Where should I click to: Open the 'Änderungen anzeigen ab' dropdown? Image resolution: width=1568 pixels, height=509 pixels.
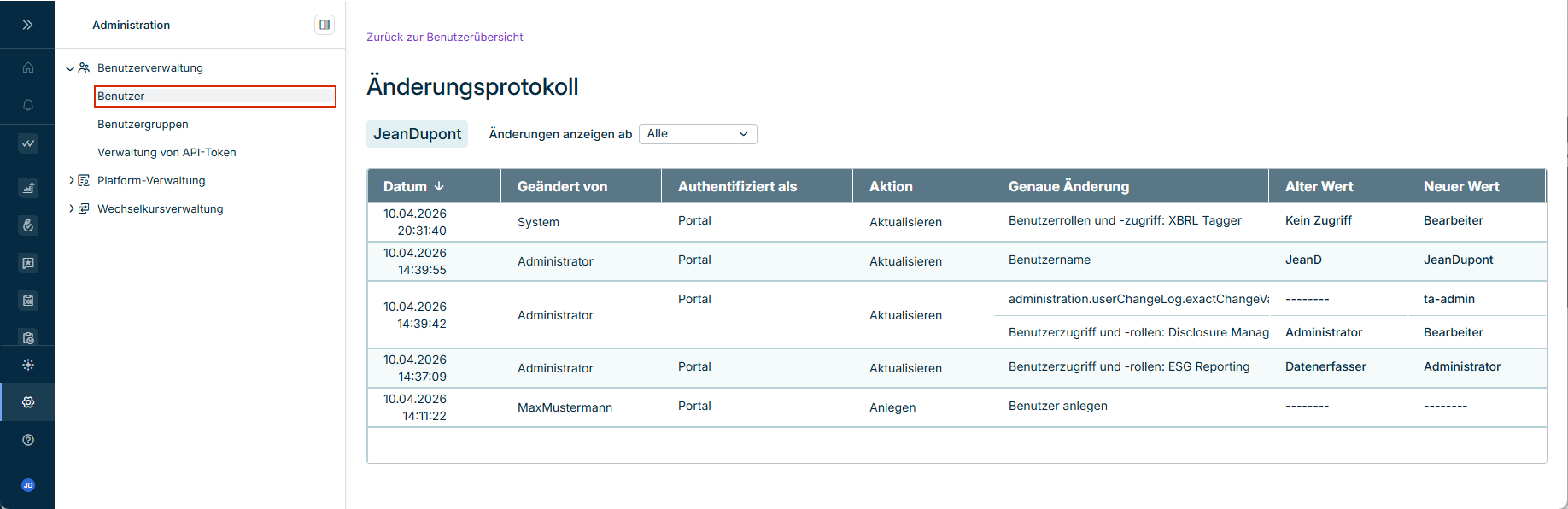[x=698, y=134]
